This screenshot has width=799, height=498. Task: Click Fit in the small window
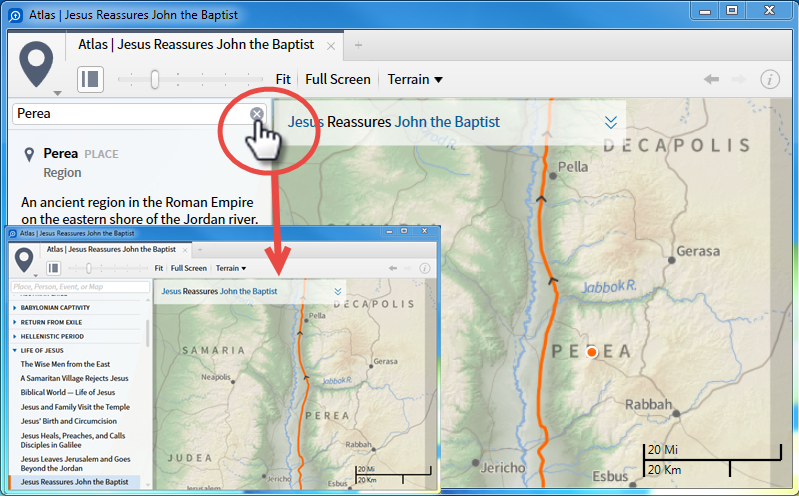pyautogui.click(x=158, y=268)
